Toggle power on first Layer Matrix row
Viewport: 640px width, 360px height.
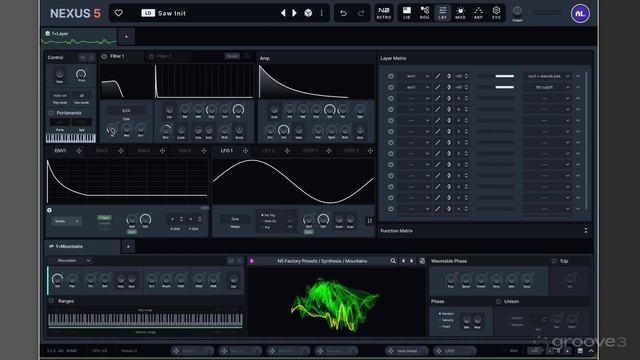pos(391,76)
